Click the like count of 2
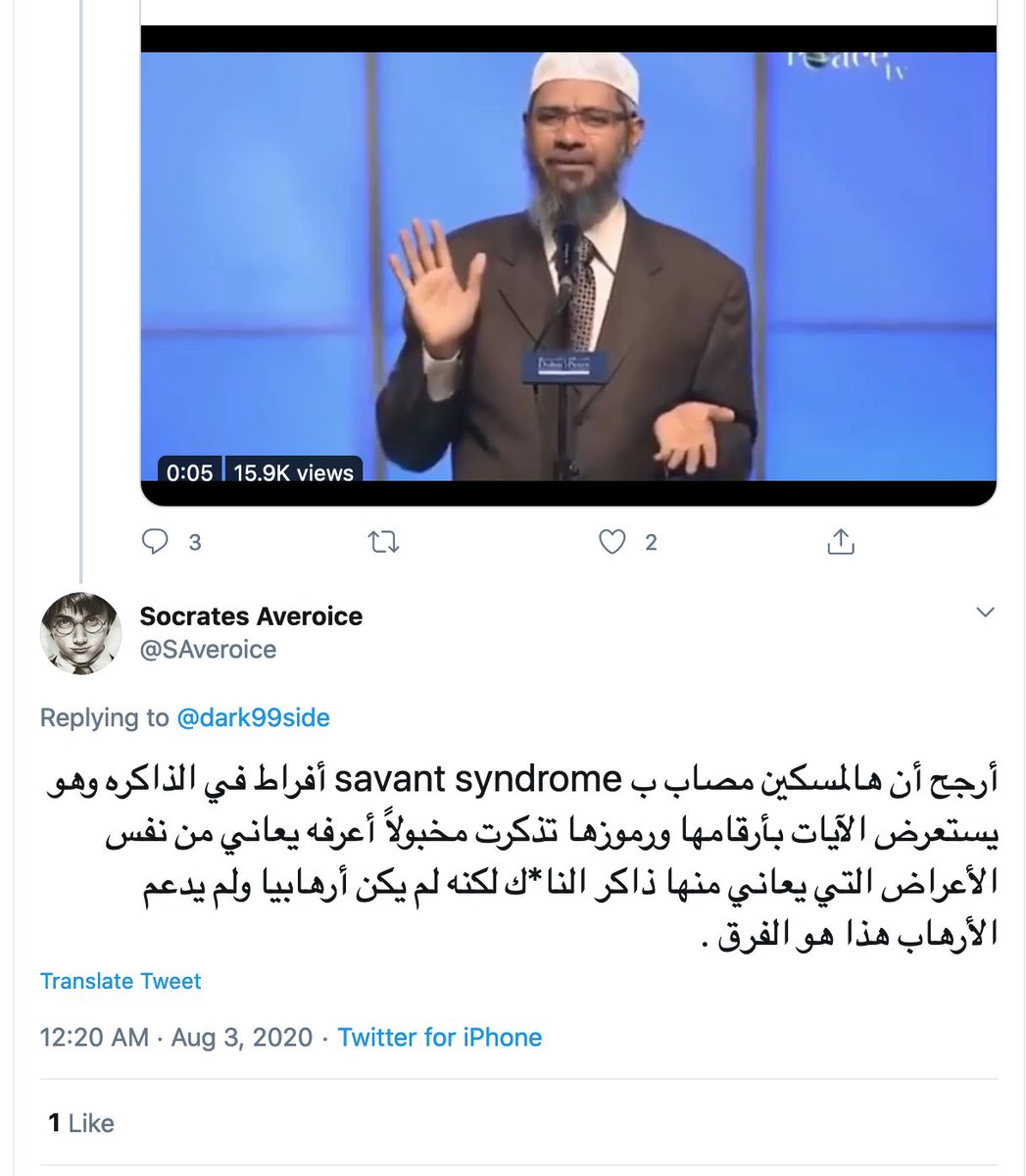This screenshot has width=1026, height=1176. pos(651,542)
